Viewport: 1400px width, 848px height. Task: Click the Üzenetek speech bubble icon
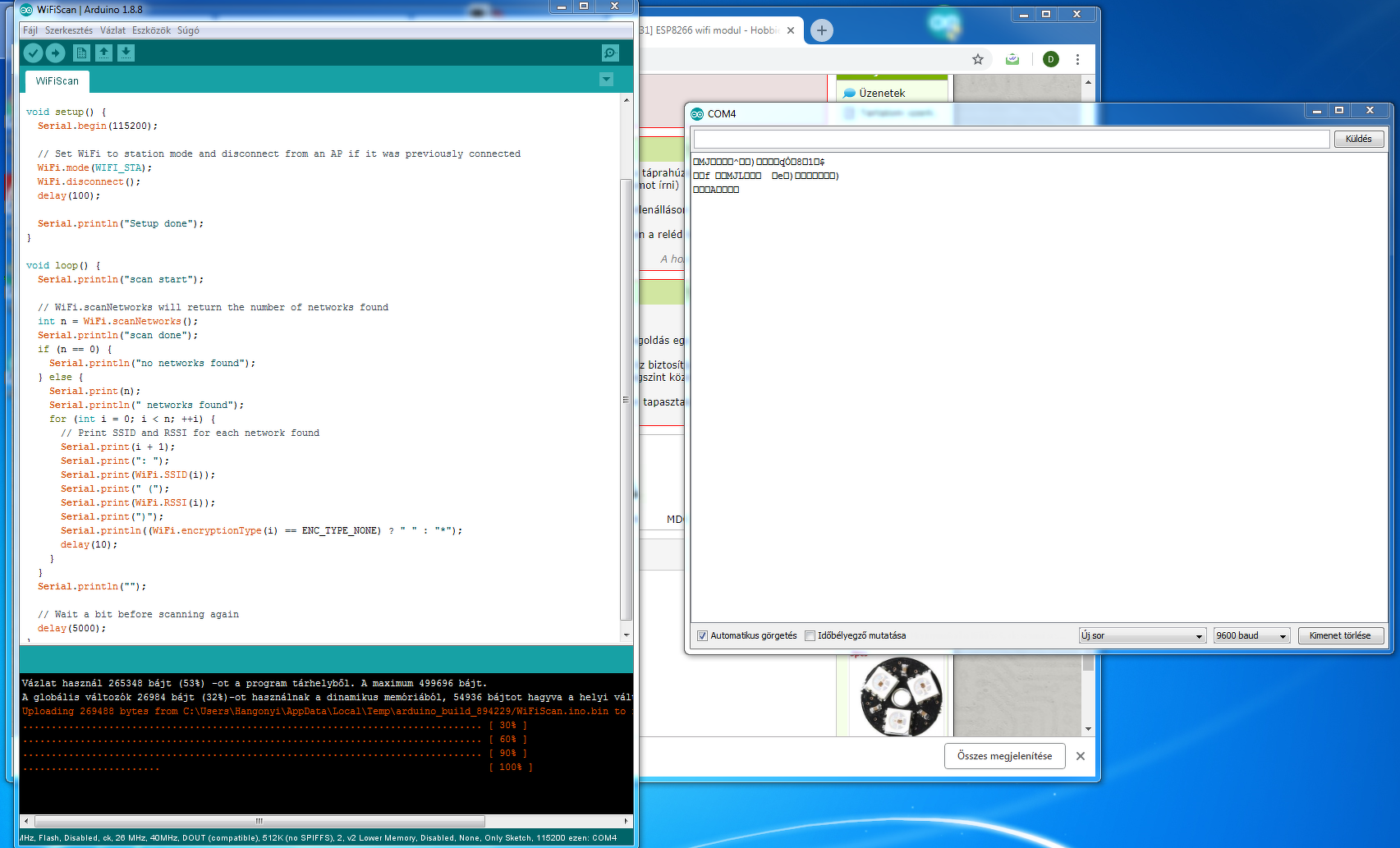849,94
